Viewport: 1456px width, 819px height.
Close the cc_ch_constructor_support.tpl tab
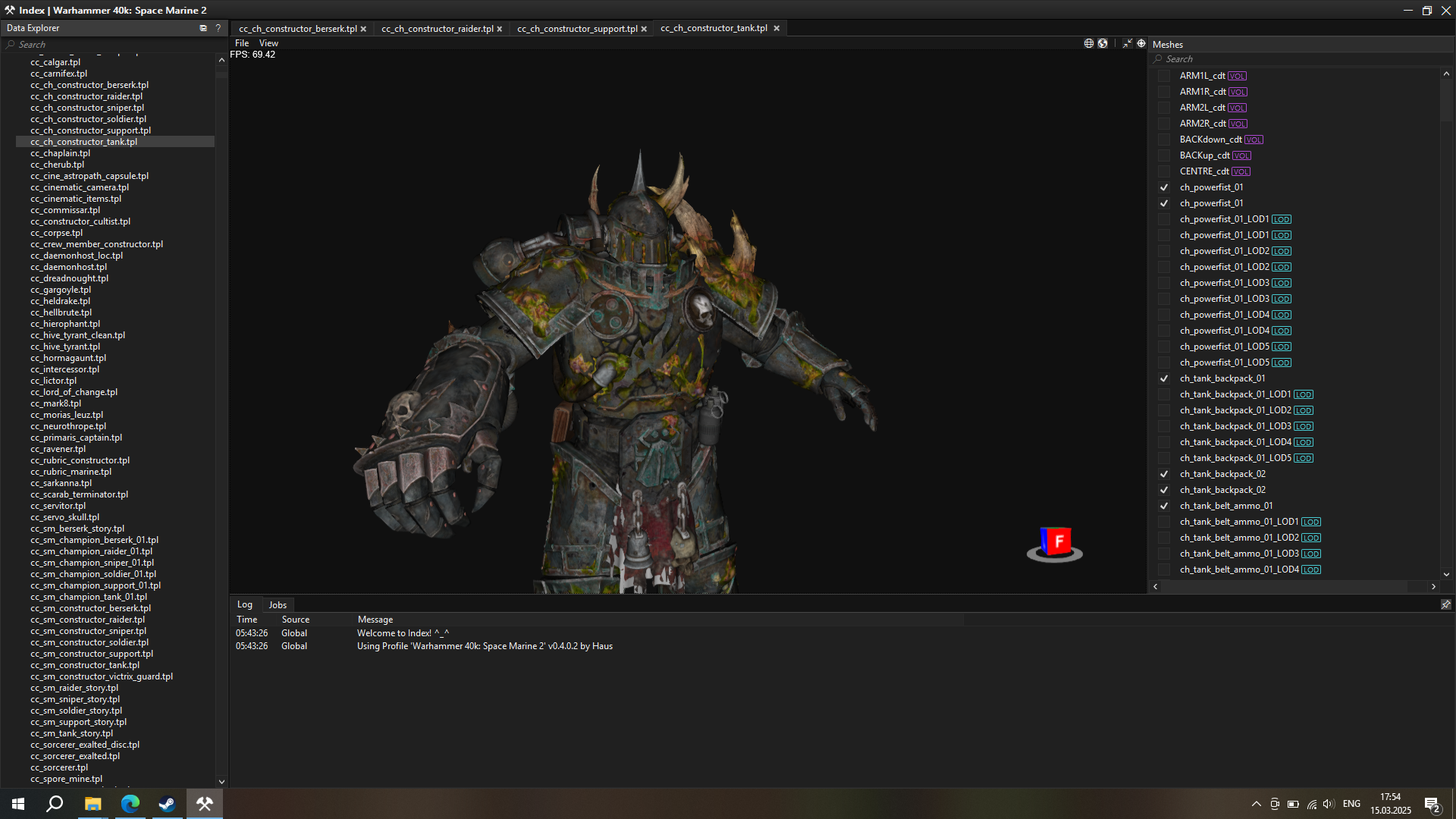coord(644,29)
